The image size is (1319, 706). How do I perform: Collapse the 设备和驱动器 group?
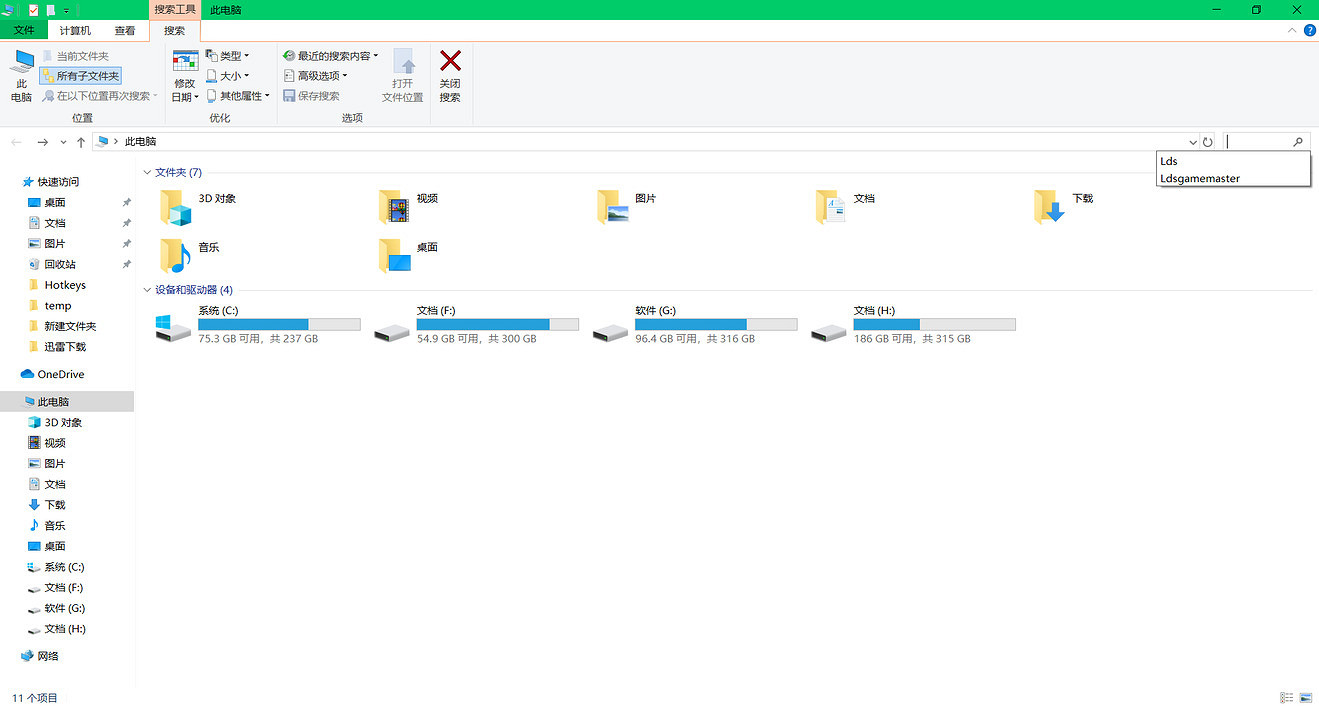(148, 290)
